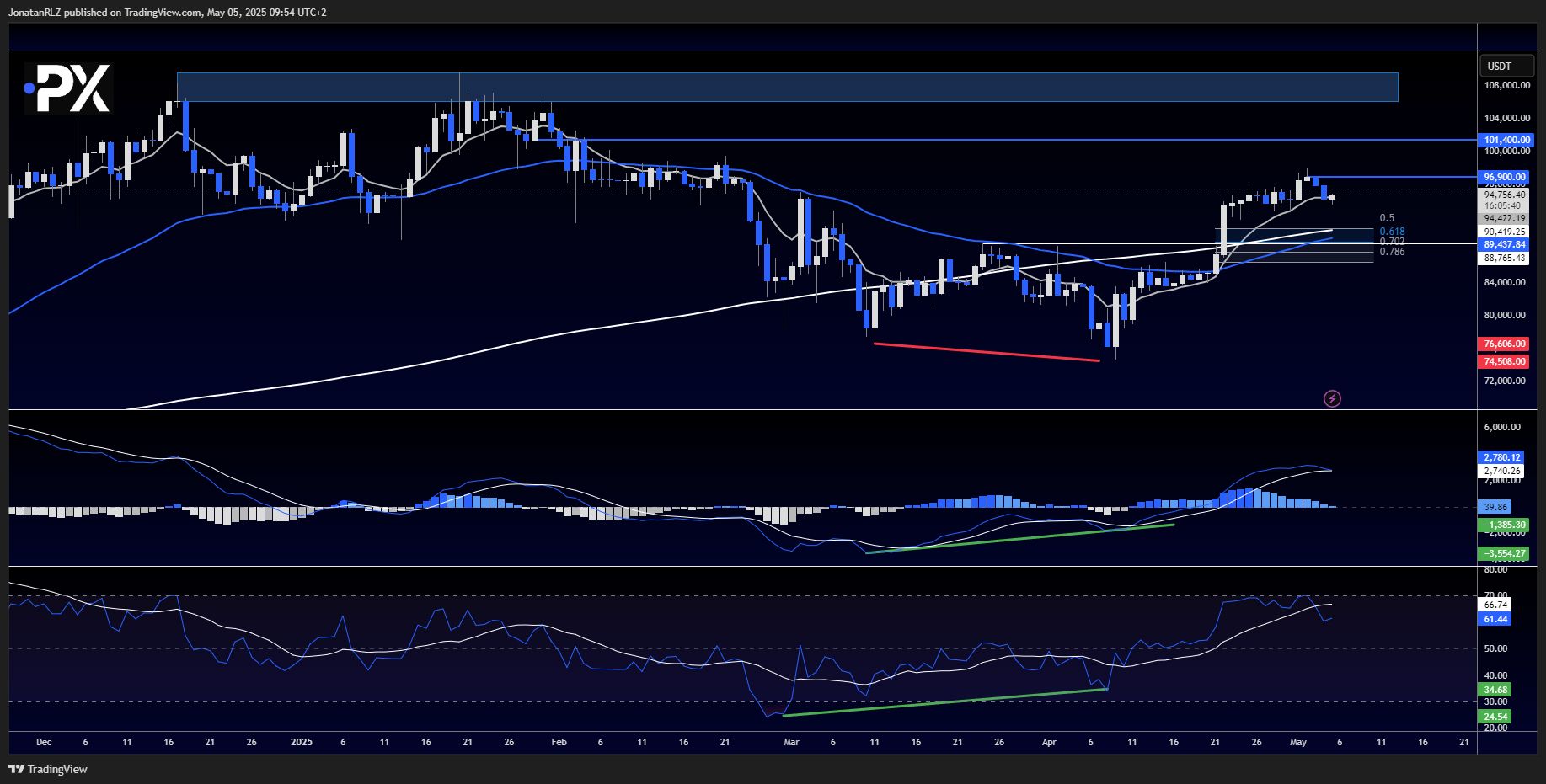
Task: Click the 61.44 RSI value label
Action: tap(1495, 619)
